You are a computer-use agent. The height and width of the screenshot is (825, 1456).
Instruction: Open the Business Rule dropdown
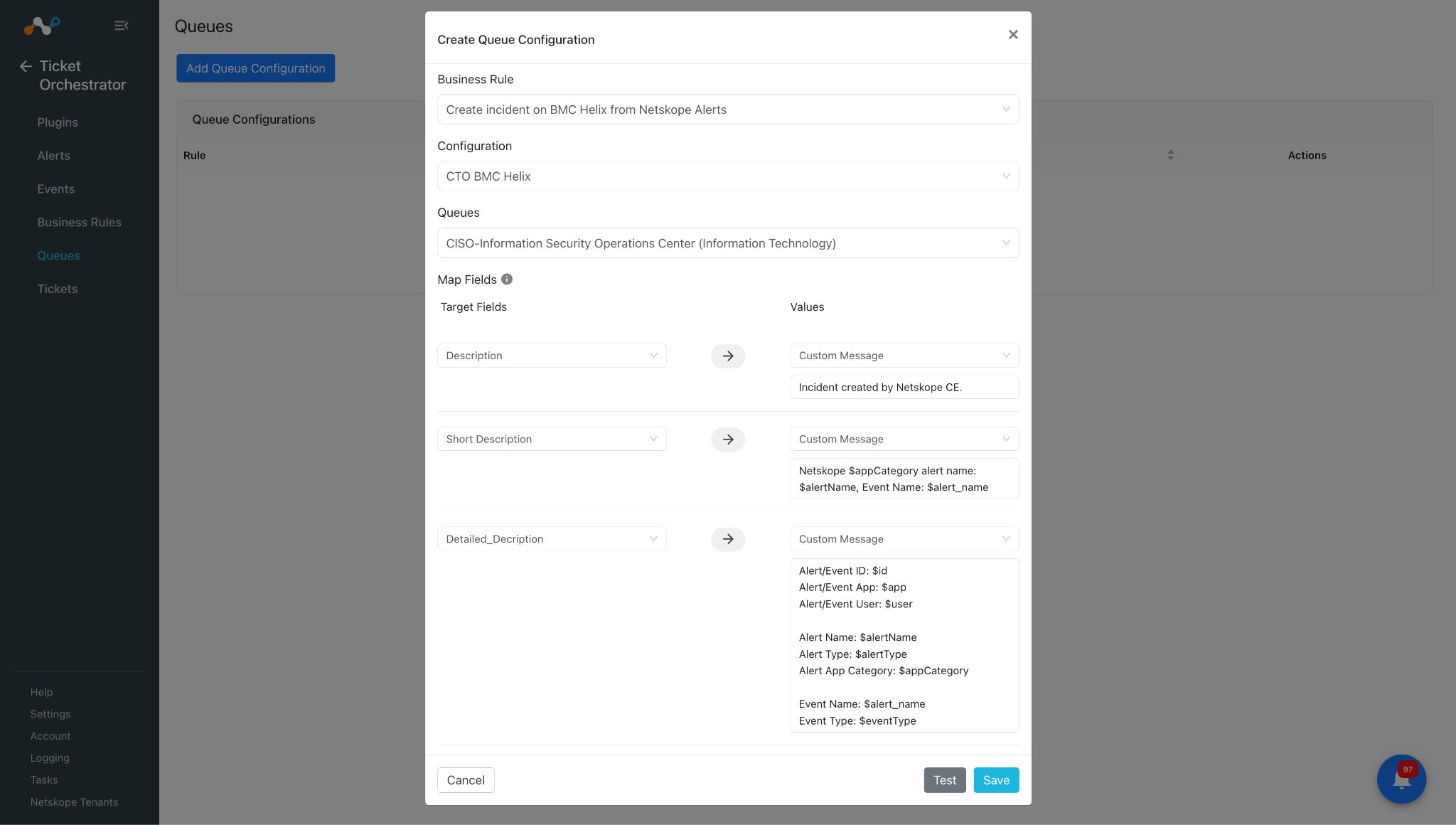pyautogui.click(x=728, y=110)
